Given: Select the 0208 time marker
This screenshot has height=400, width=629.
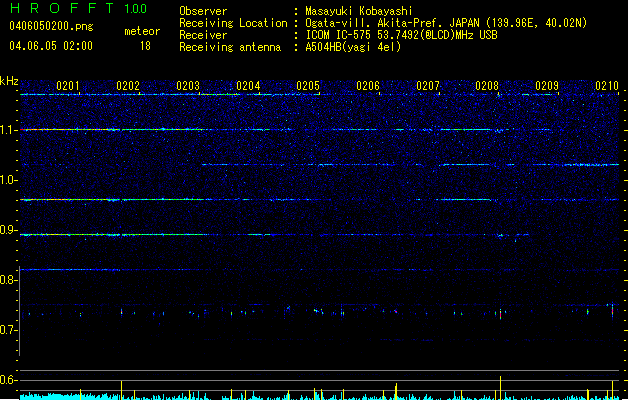Looking at the screenshot, I should click(x=487, y=86).
